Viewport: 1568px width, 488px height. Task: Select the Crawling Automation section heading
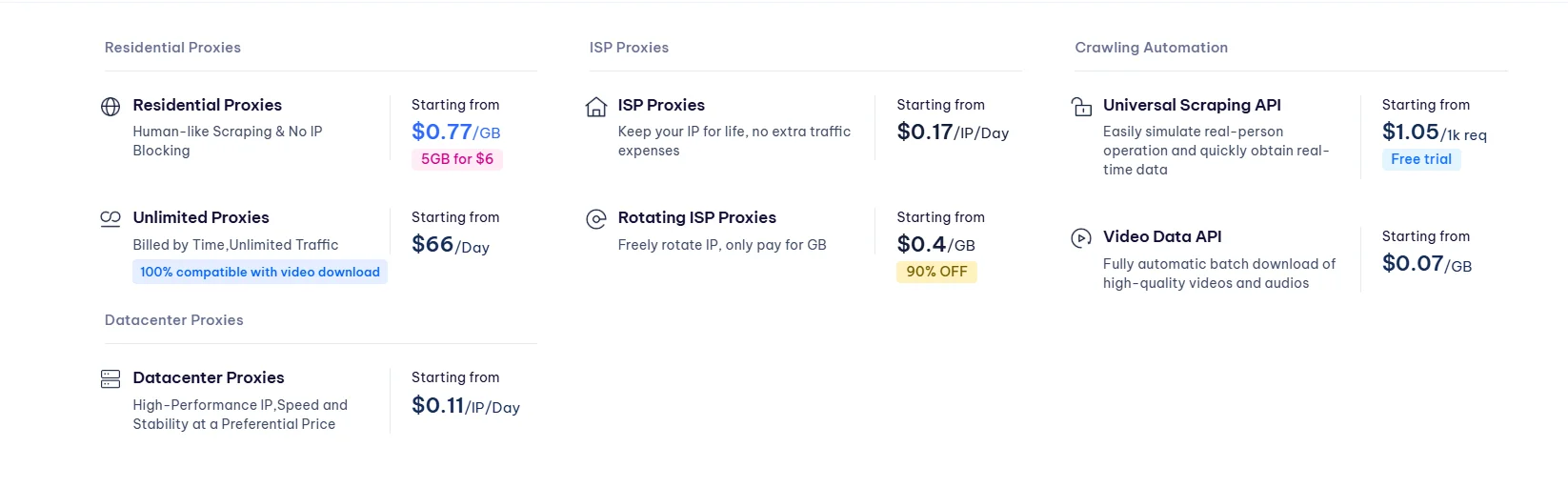1151,48
